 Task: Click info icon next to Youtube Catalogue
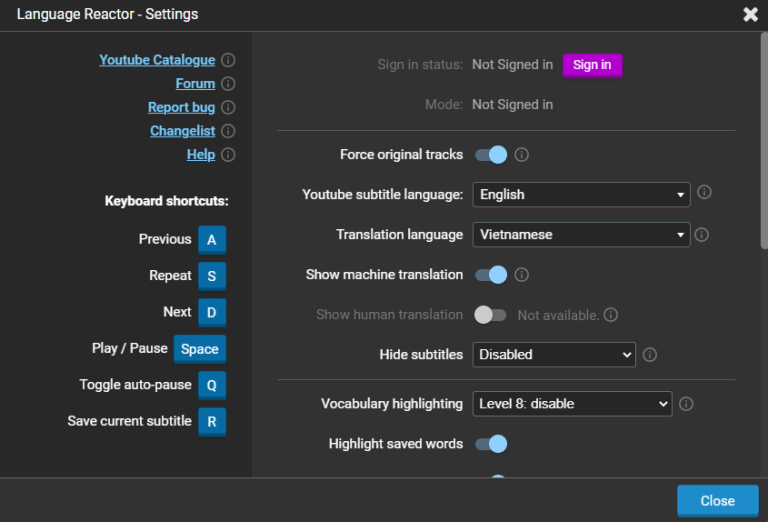pos(228,60)
